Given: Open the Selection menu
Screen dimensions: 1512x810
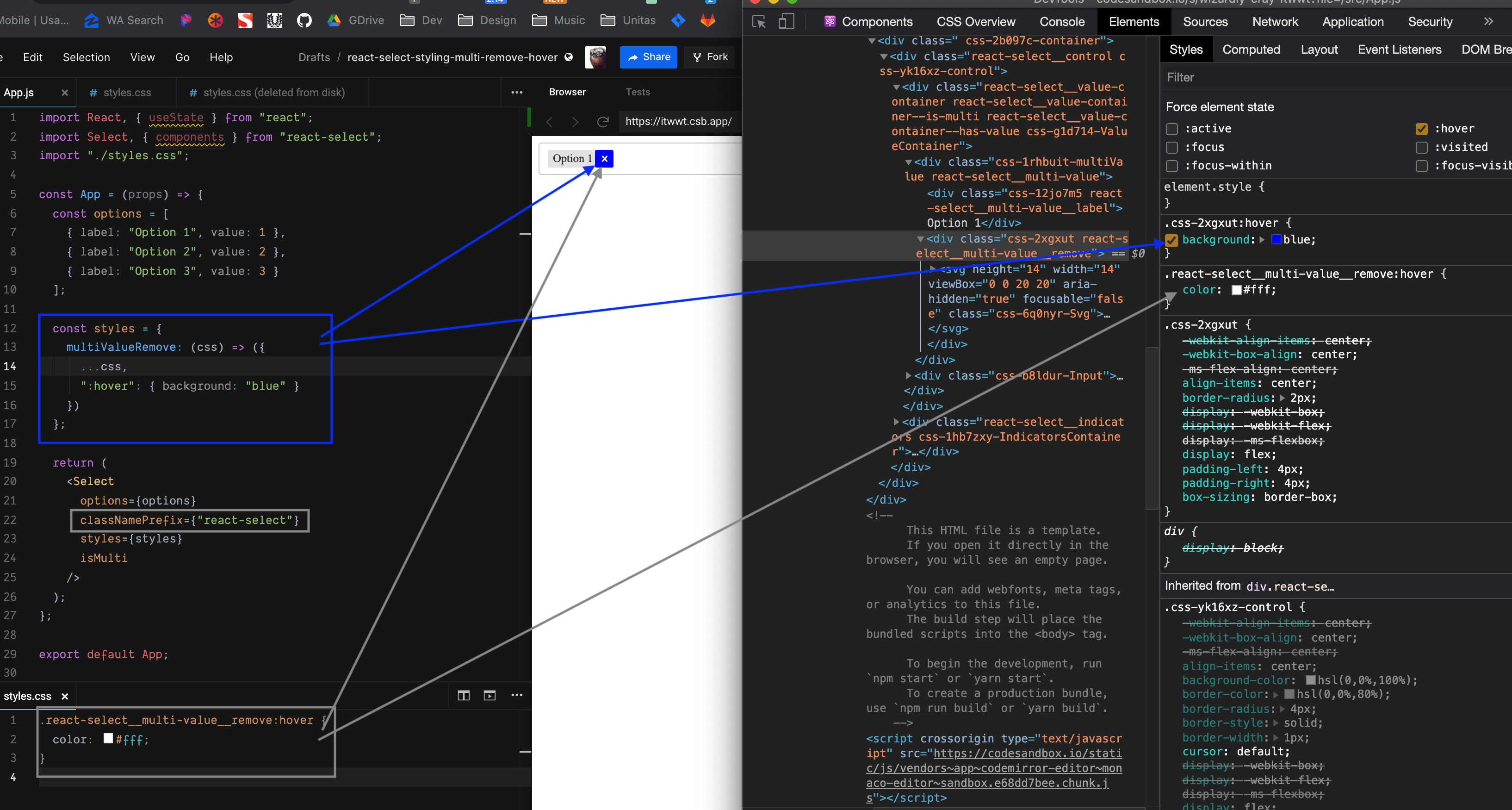Looking at the screenshot, I should click(x=86, y=57).
